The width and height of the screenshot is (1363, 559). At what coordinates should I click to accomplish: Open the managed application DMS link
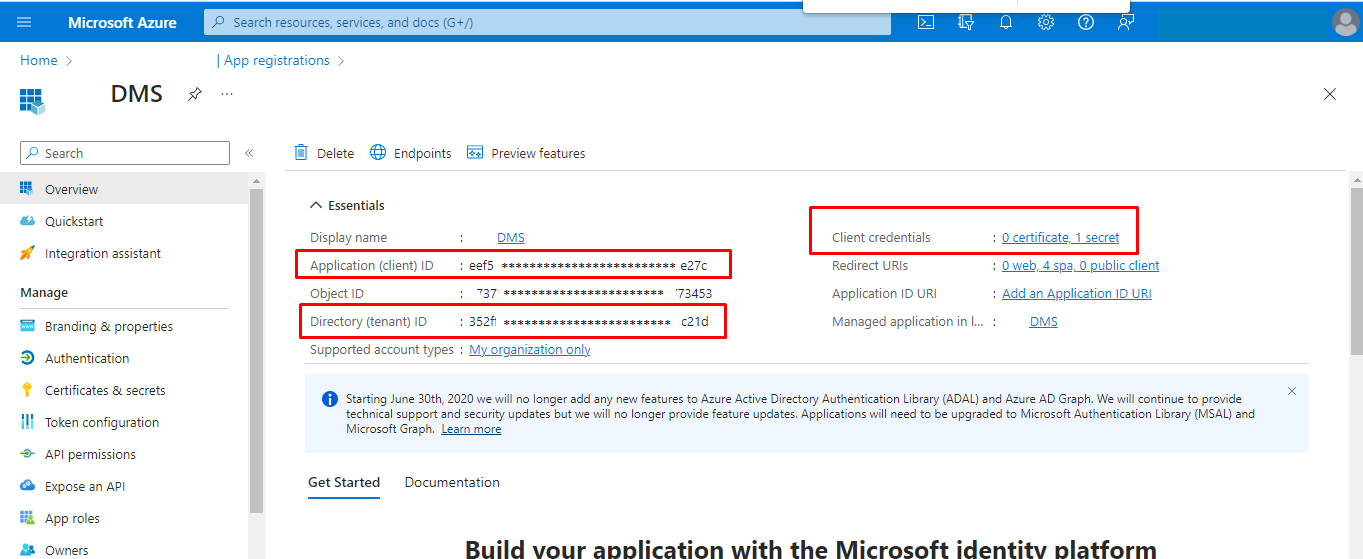point(1044,321)
